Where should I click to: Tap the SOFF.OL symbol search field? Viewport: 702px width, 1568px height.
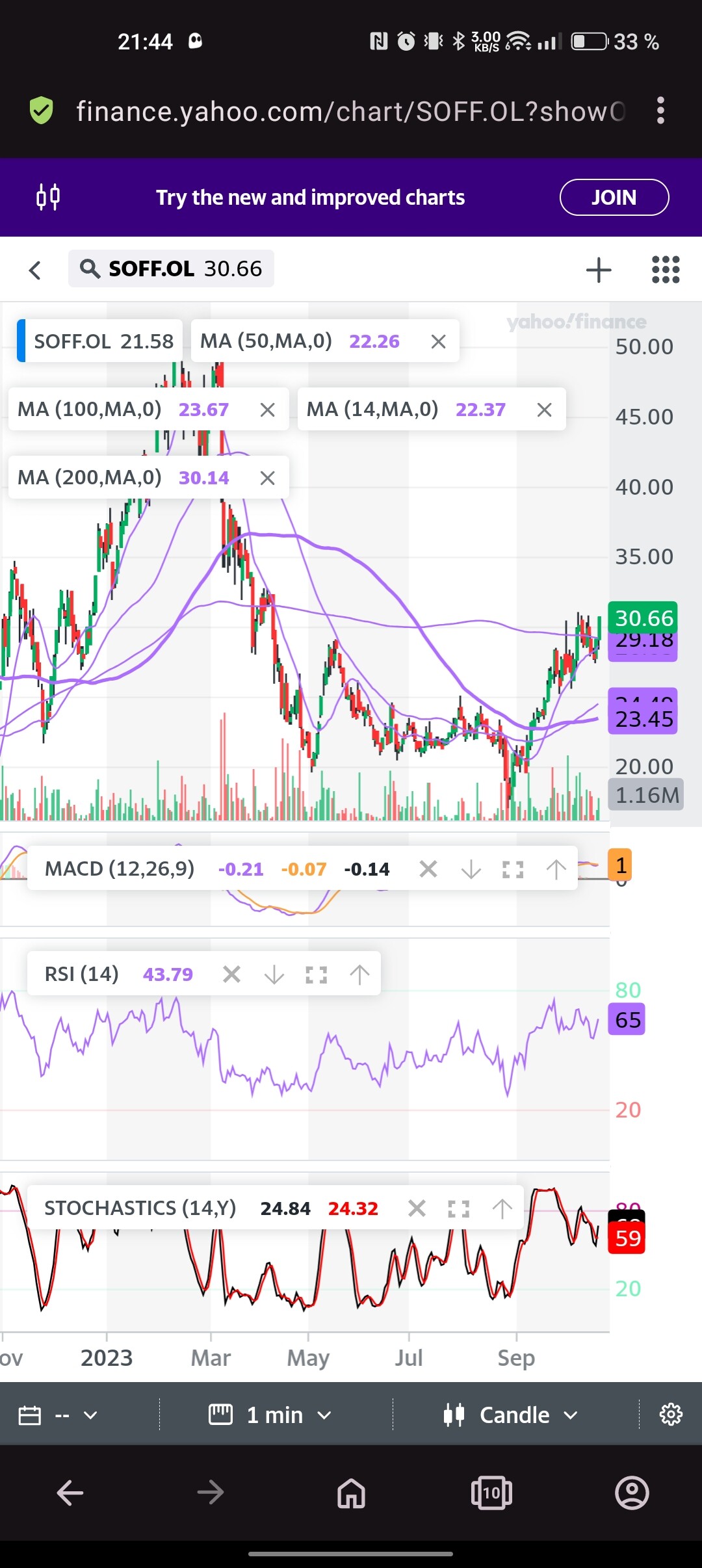[x=171, y=268]
